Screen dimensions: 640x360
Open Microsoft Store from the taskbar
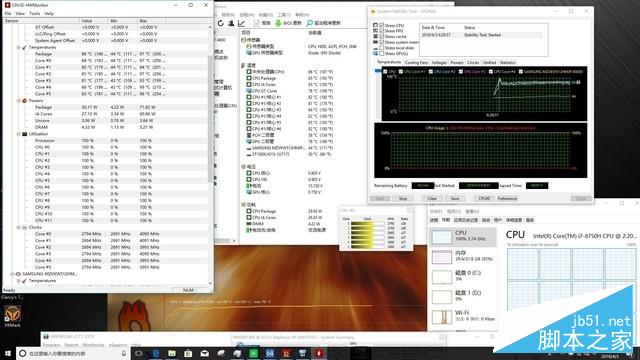pos(188,353)
